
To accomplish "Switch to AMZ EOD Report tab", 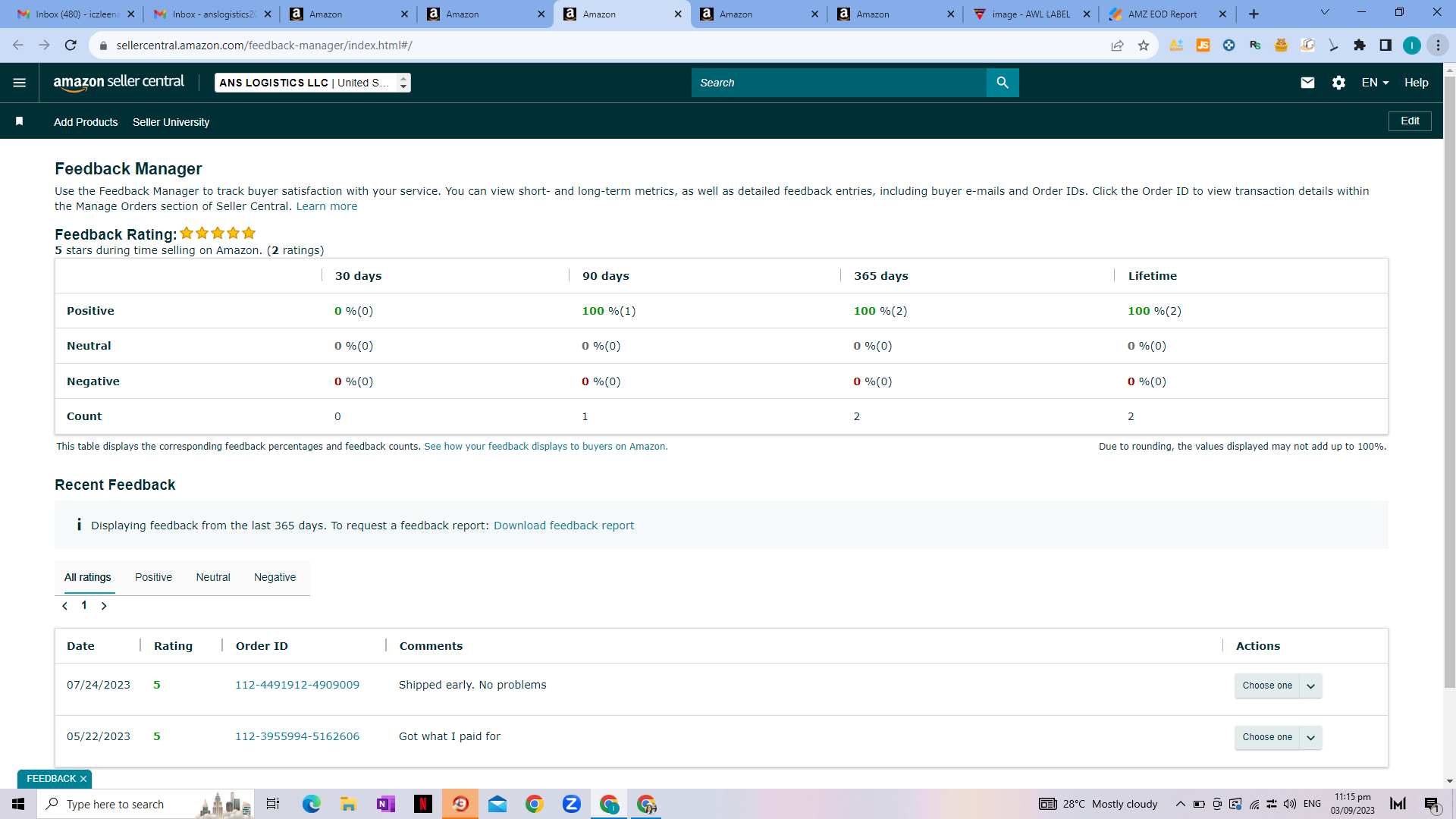I will [x=1168, y=14].
